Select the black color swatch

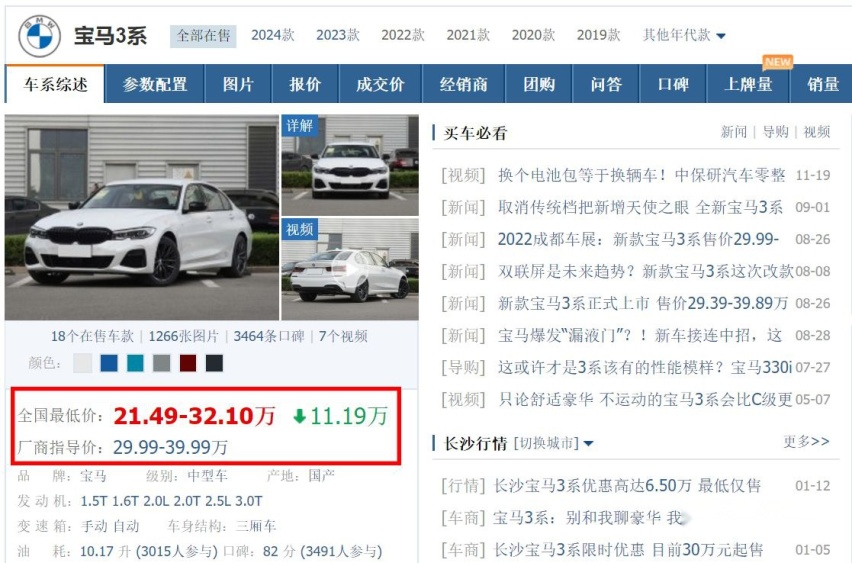(214, 363)
